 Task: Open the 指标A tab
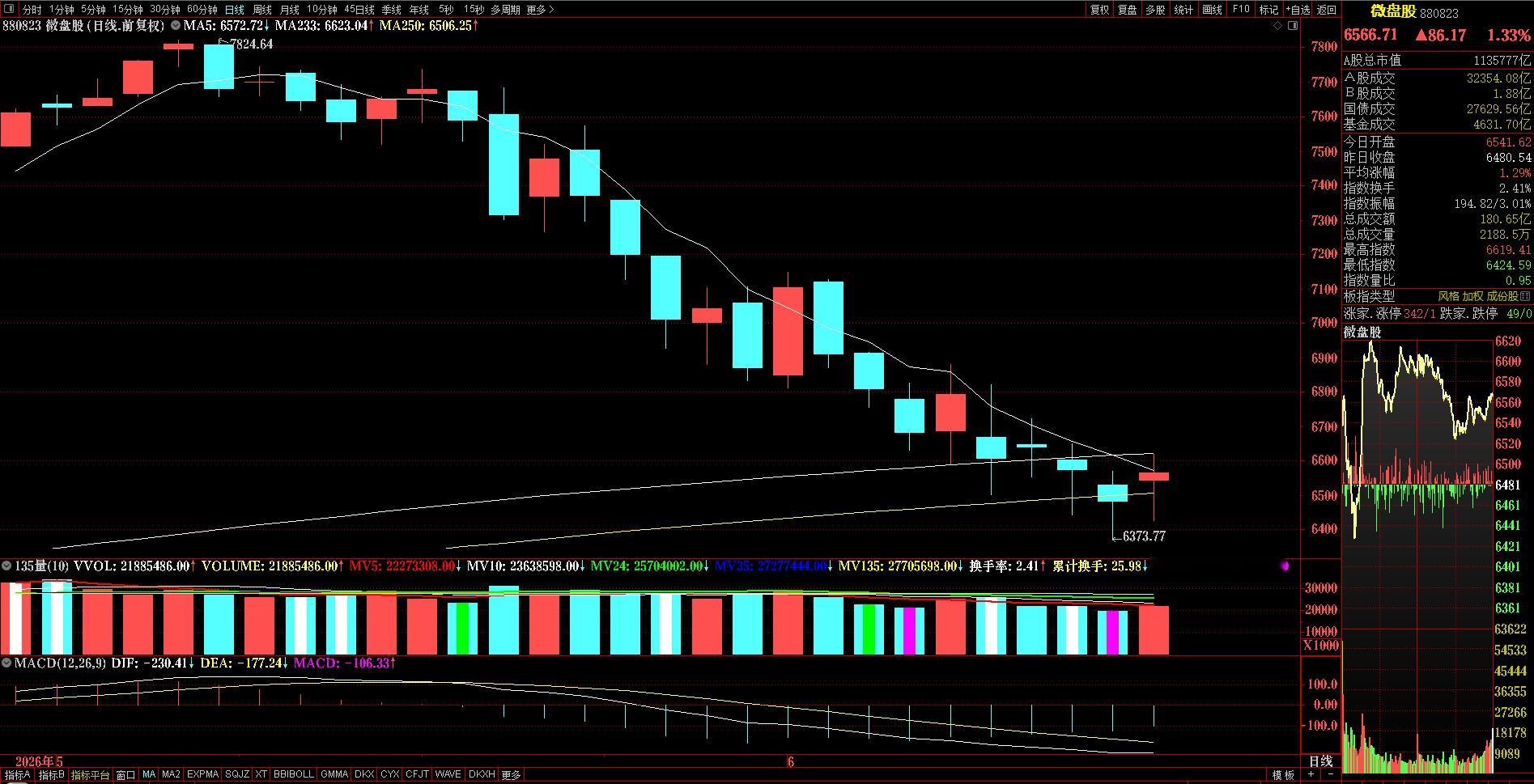click(x=18, y=775)
